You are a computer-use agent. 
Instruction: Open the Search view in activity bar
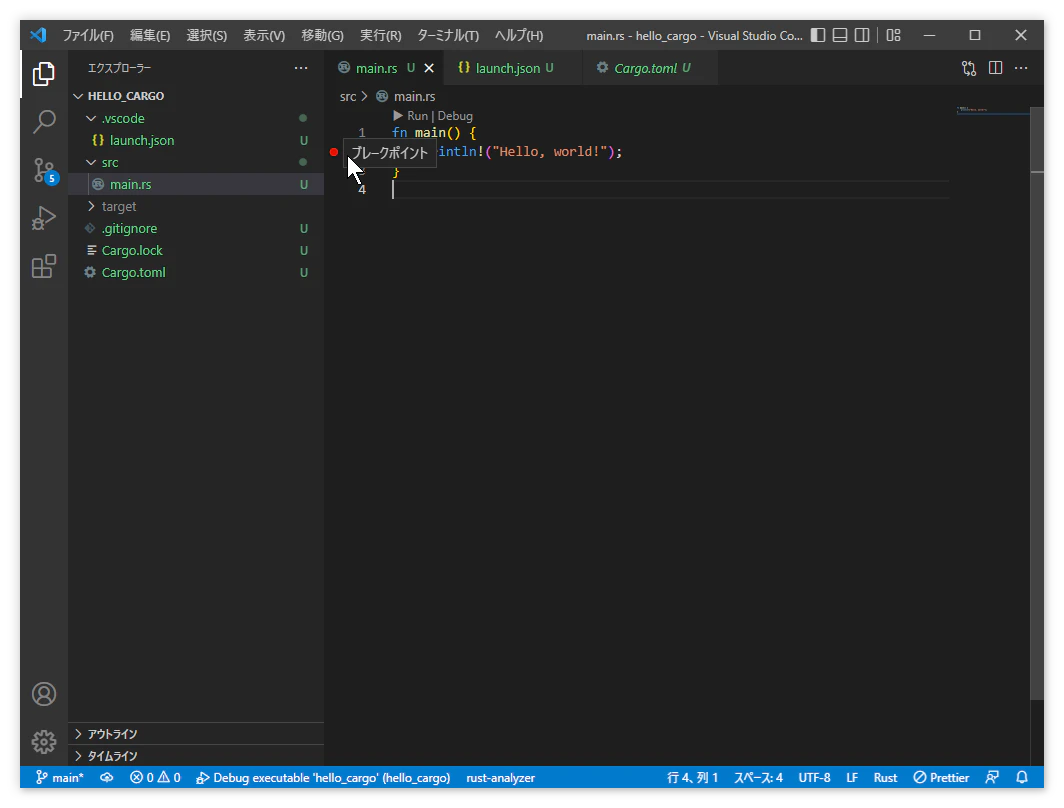pos(43,122)
